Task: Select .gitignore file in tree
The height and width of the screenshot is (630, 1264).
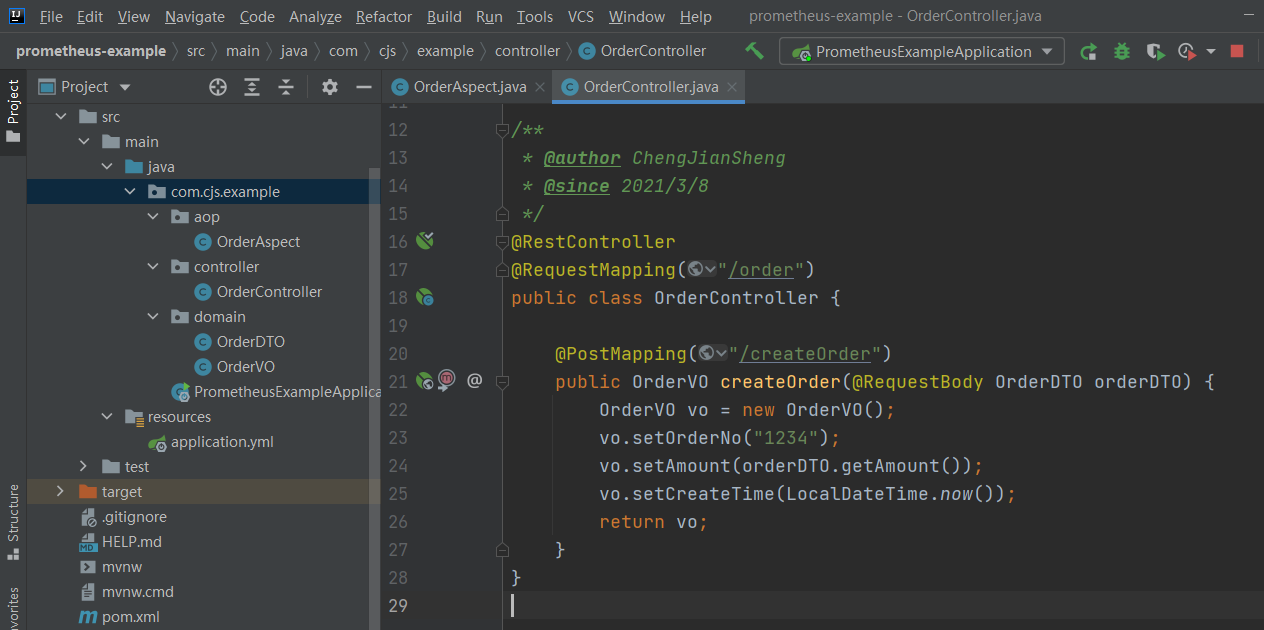Action: (x=134, y=517)
